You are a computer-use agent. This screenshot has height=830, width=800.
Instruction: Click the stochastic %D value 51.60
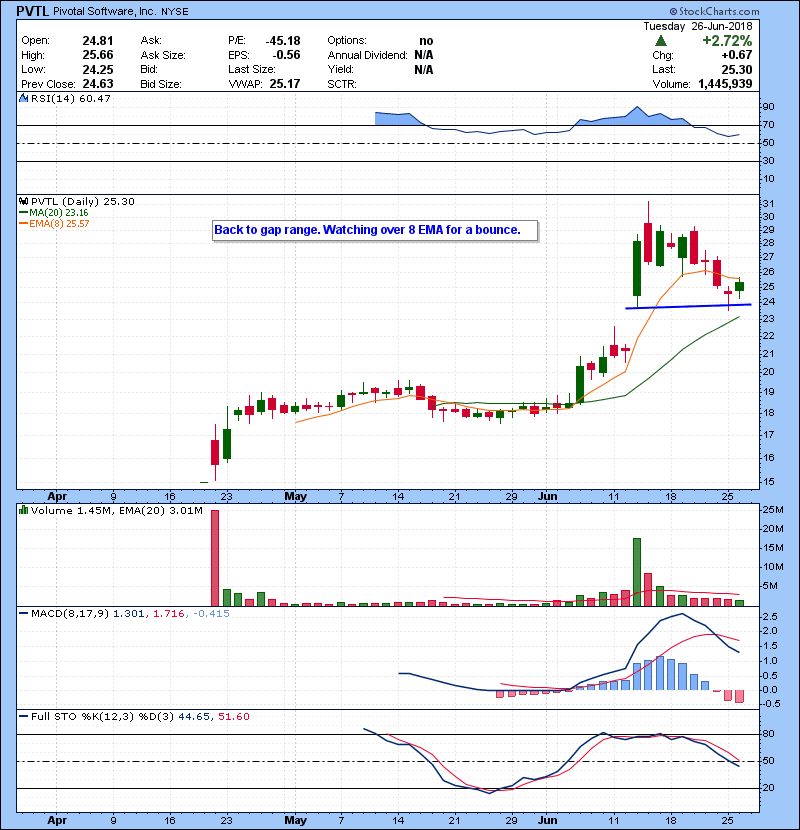click(233, 717)
